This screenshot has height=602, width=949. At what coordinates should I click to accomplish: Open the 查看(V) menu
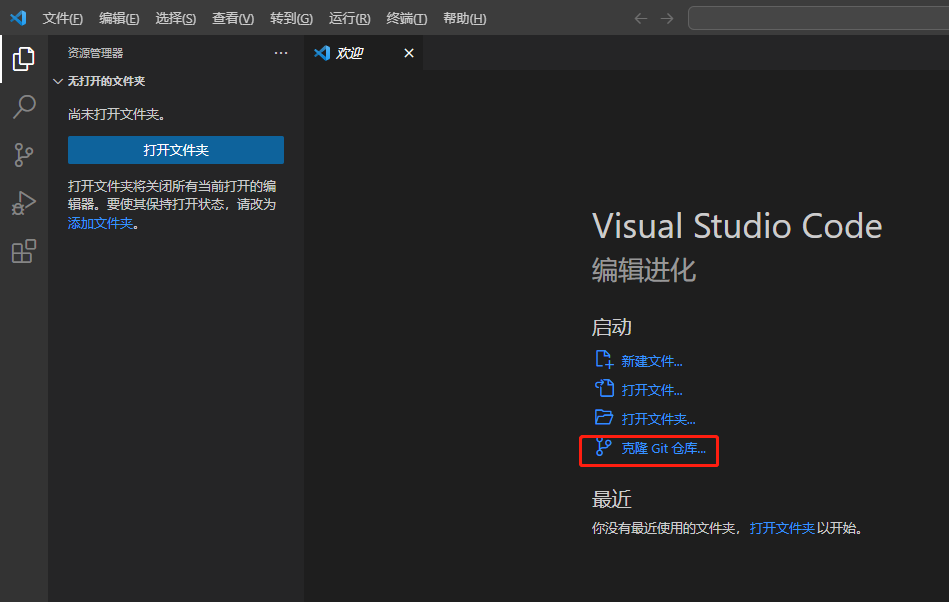233,19
